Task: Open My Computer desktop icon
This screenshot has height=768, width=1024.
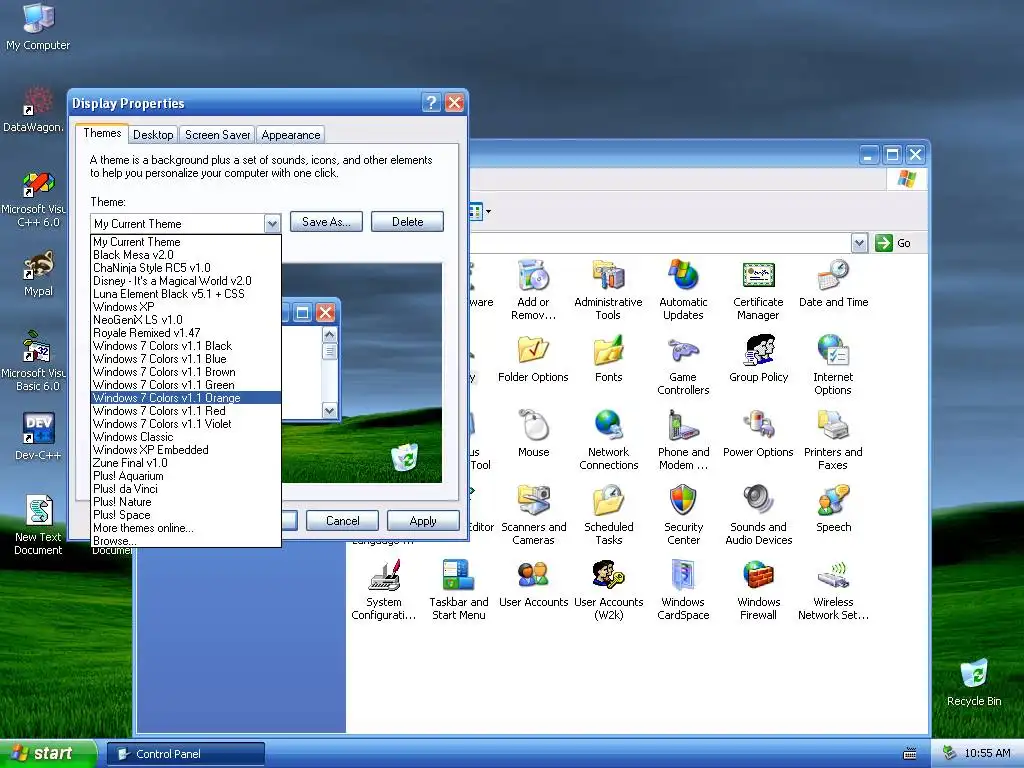Action: click(x=38, y=27)
